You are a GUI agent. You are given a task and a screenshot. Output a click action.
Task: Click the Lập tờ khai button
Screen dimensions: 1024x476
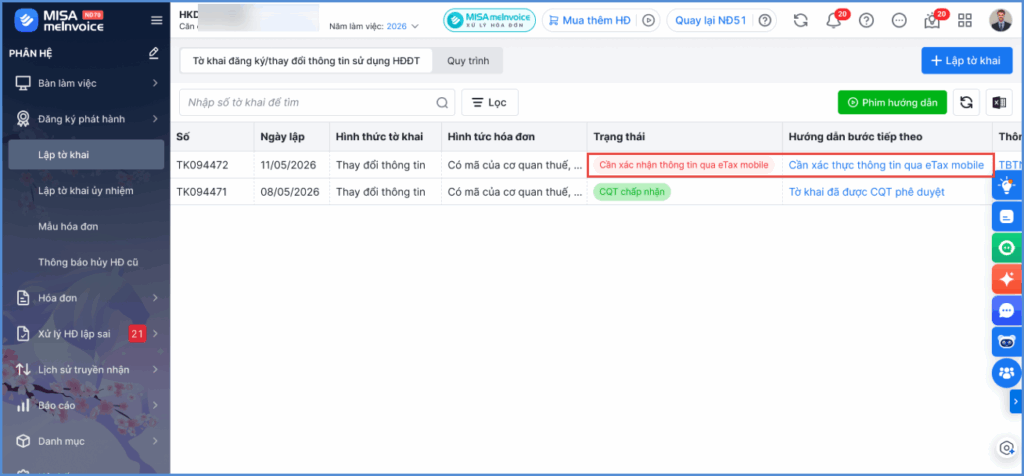tap(967, 61)
